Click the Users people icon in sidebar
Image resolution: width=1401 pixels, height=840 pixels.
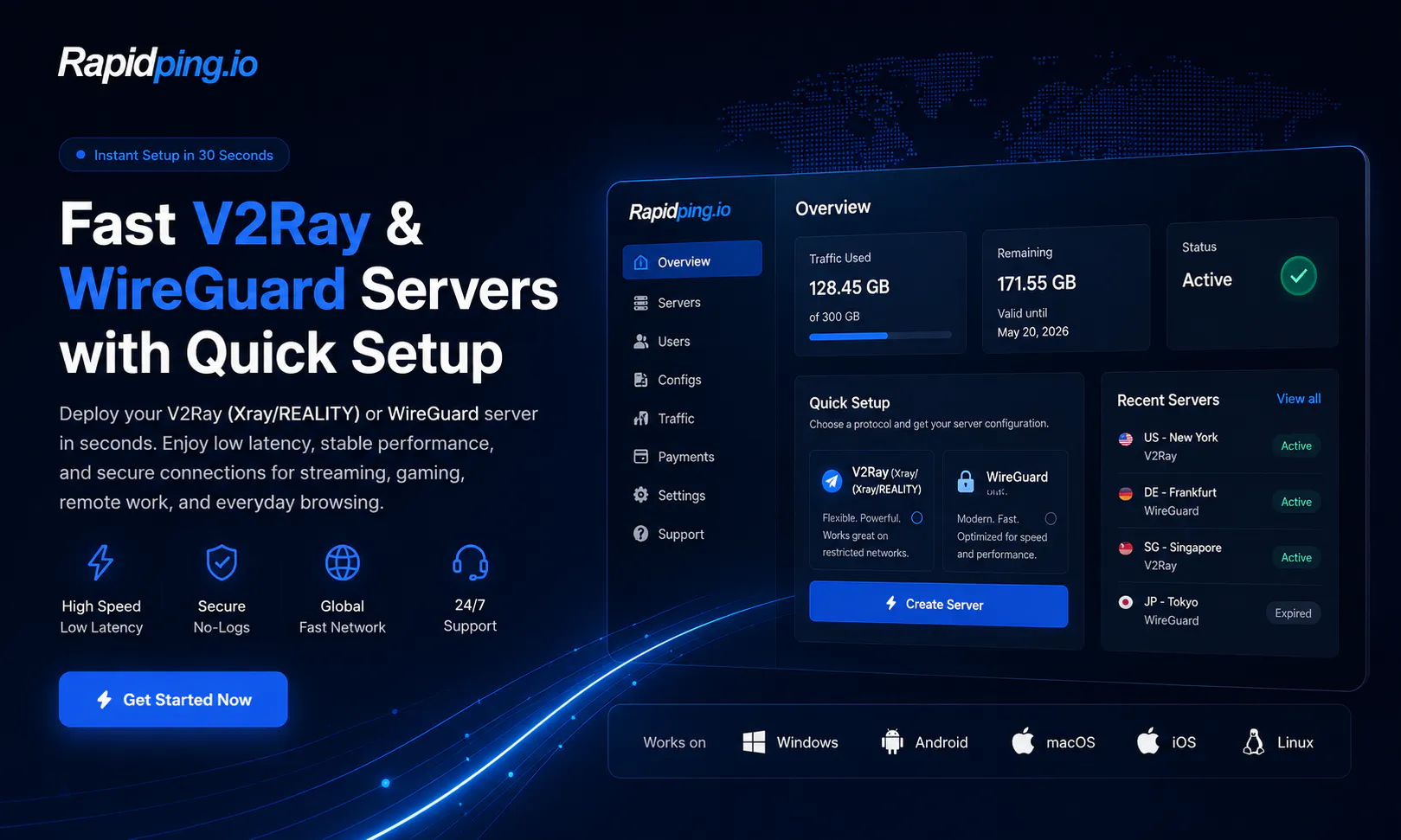coord(641,342)
